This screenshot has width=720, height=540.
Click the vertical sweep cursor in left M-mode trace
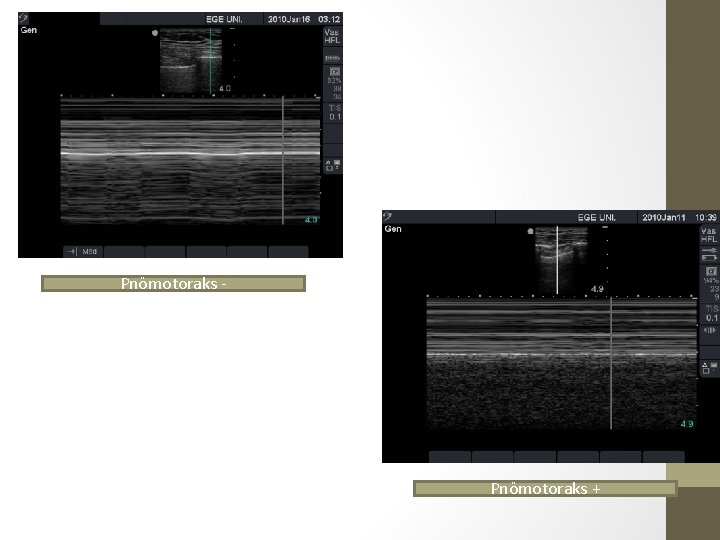pyautogui.click(x=283, y=160)
